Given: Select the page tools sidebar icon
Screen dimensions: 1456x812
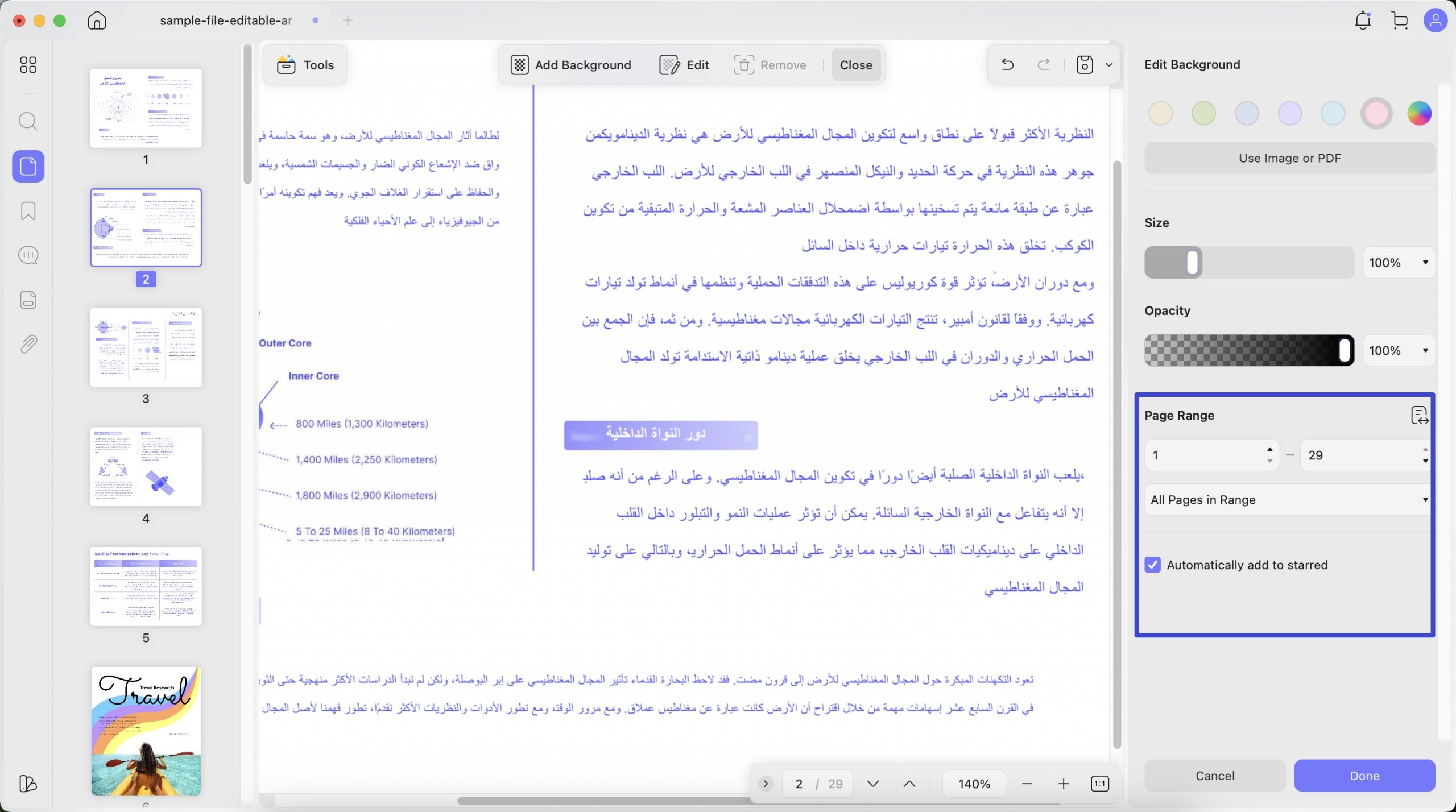Looking at the screenshot, I should point(28,166).
